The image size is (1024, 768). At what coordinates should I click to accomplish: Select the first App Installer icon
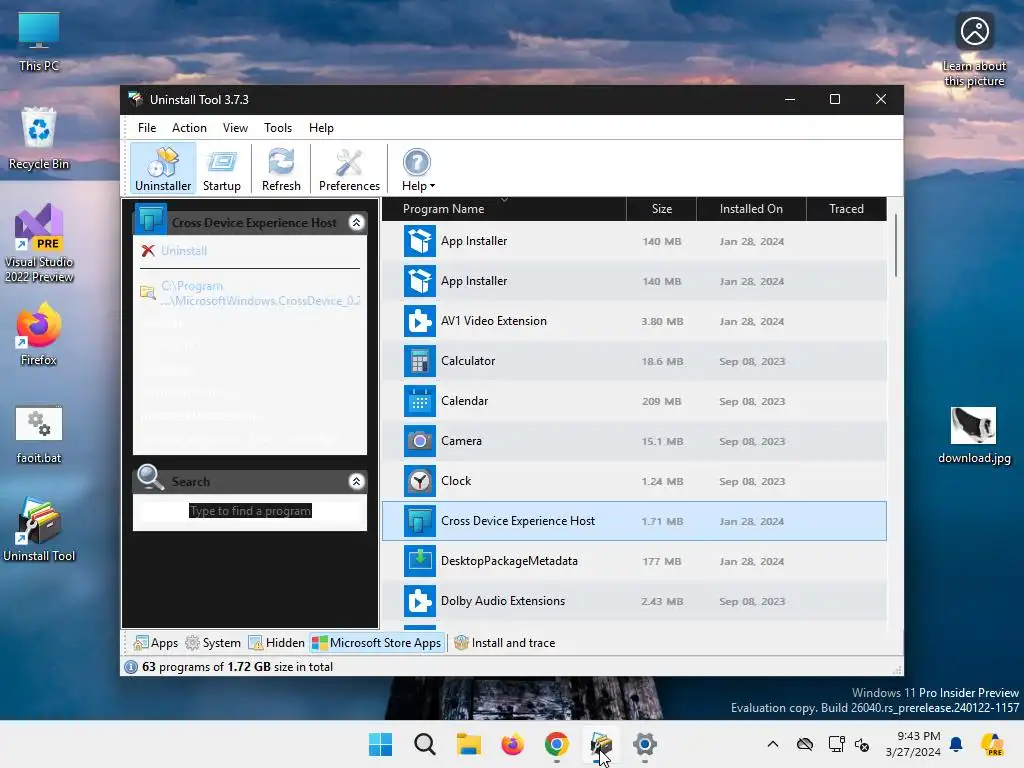pyautogui.click(x=419, y=241)
